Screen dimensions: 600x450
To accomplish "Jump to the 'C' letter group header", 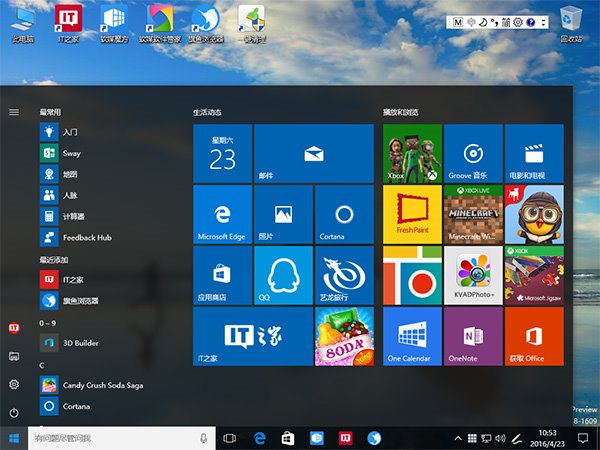I will click(x=42, y=365).
